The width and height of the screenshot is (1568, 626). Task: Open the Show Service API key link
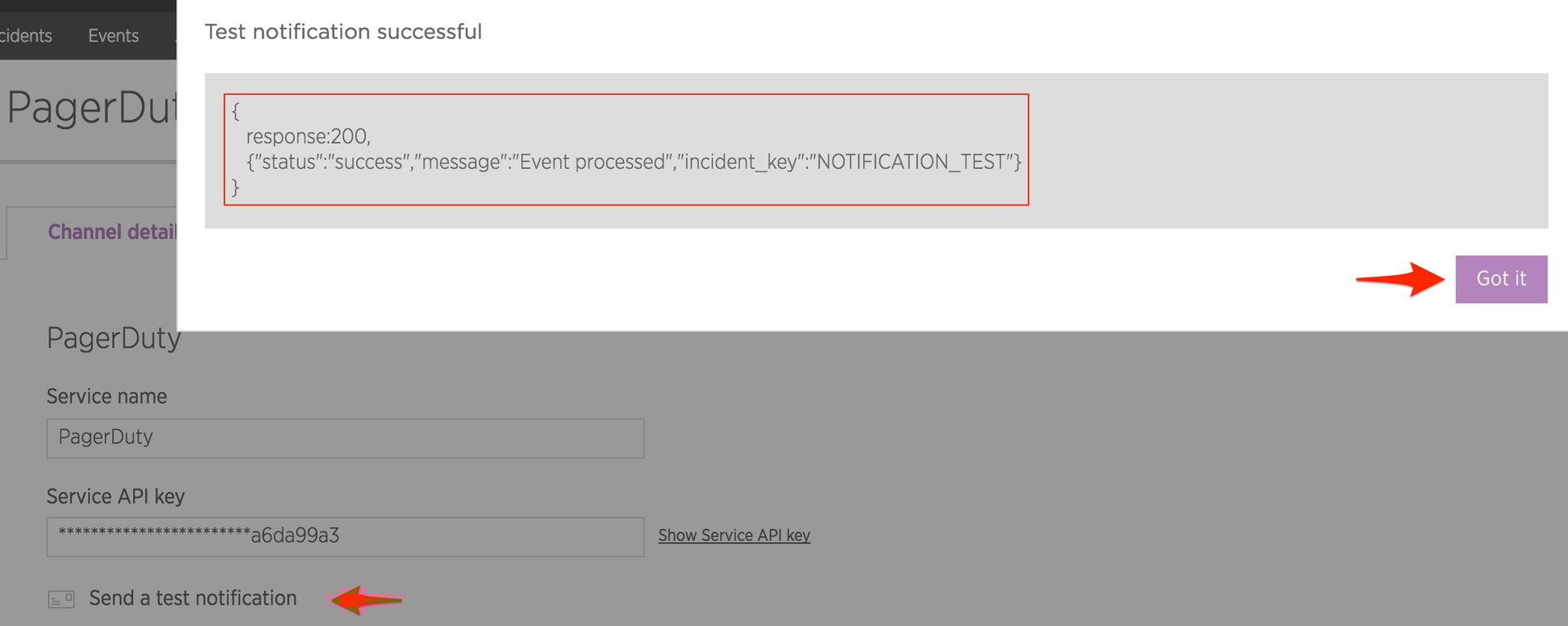tap(733, 535)
